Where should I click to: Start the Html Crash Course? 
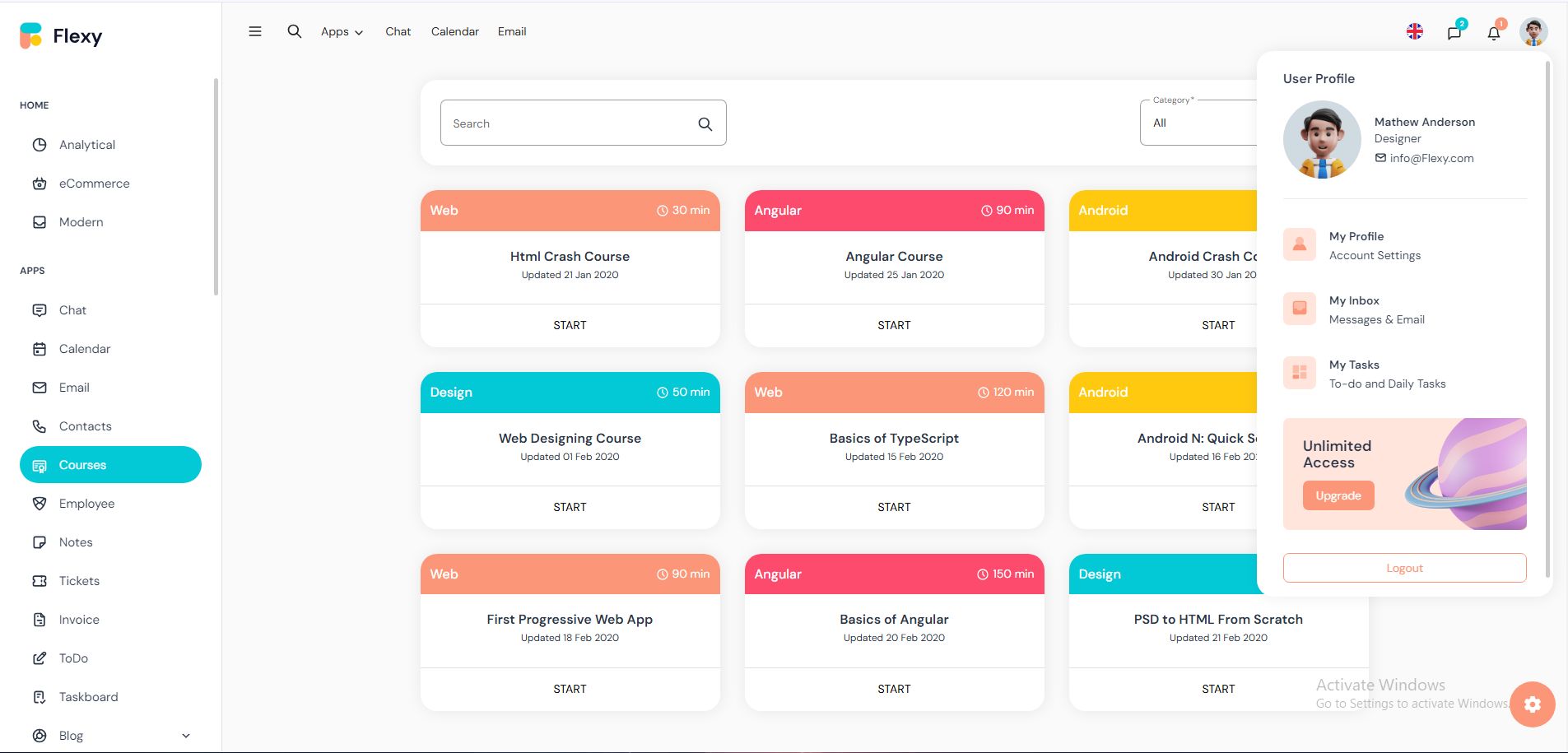click(x=570, y=325)
